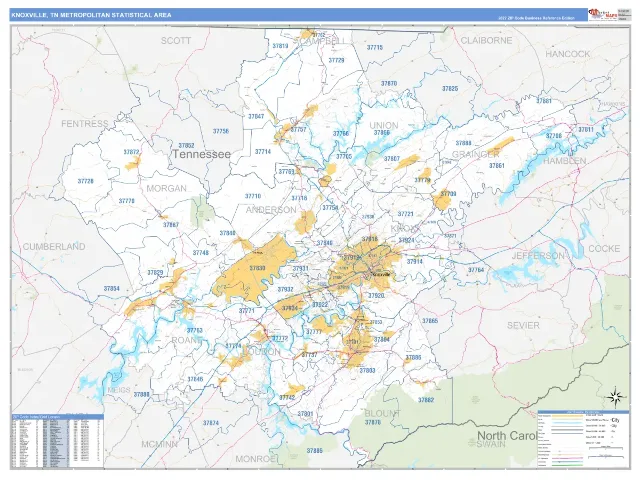Image resolution: width=640 pixels, height=480 pixels.
Task: Select the ROANE county label
Action: [x=187, y=340]
